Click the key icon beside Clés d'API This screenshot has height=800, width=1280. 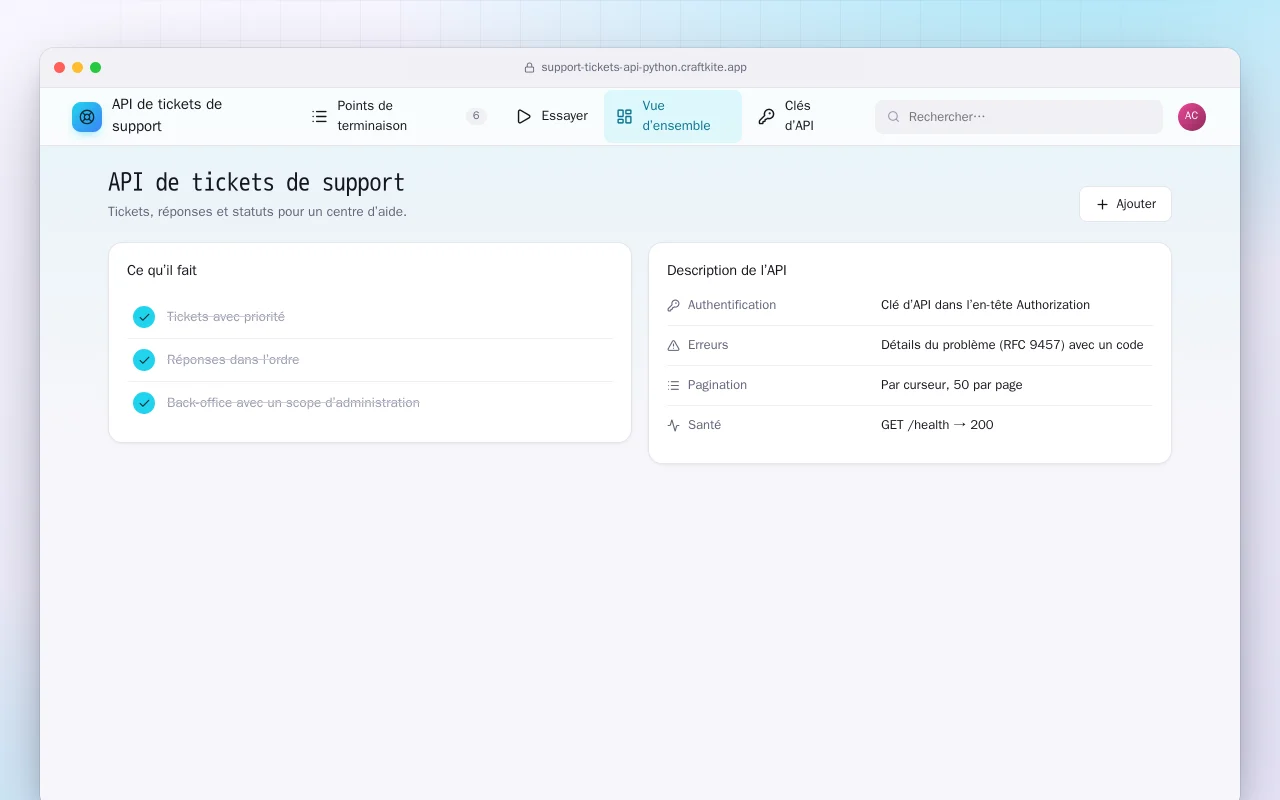[766, 116]
